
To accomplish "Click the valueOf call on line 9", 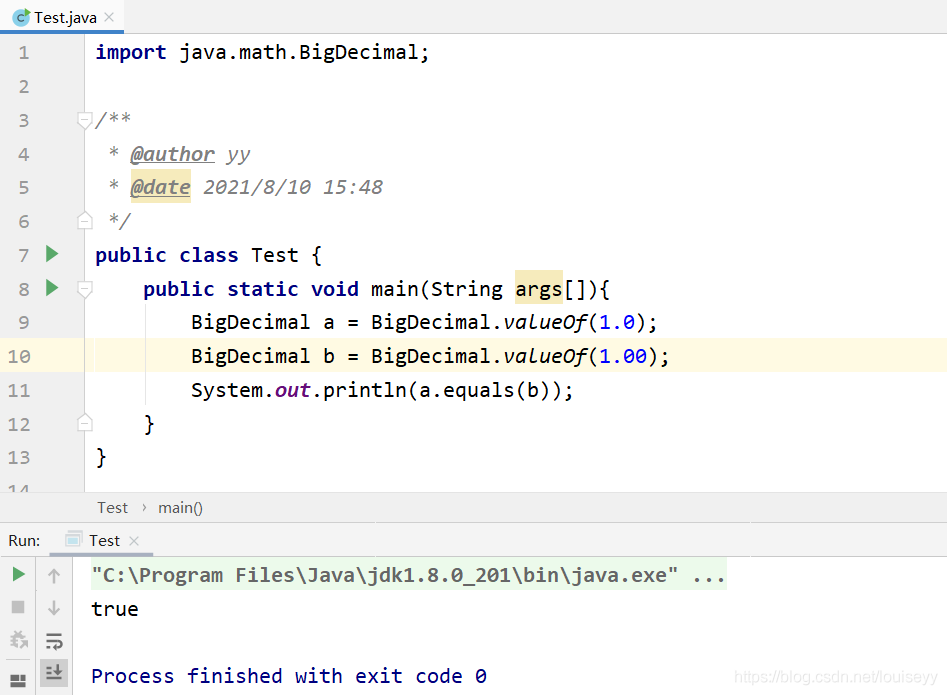I will click(x=545, y=322).
